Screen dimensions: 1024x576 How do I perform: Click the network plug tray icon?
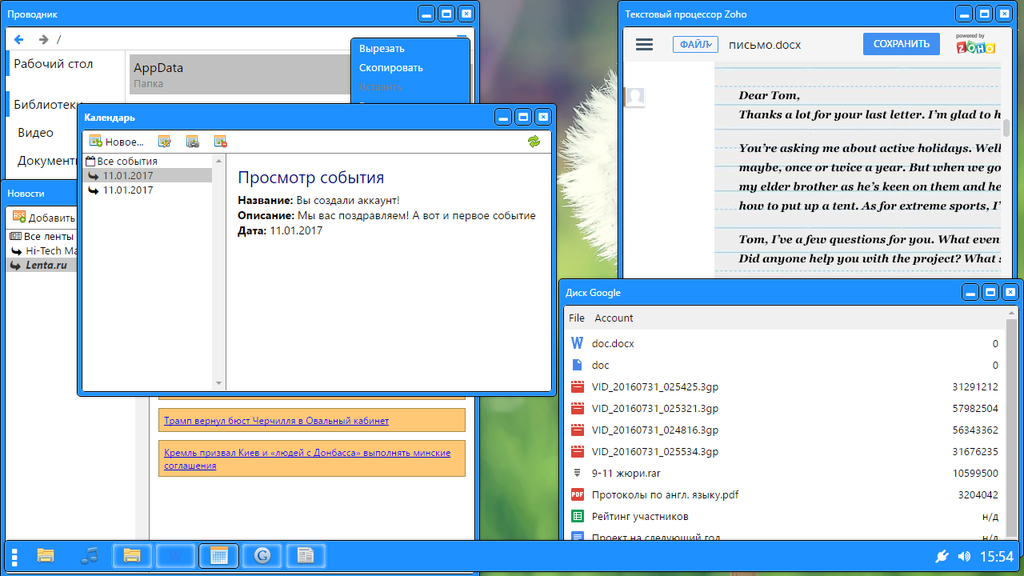click(941, 556)
